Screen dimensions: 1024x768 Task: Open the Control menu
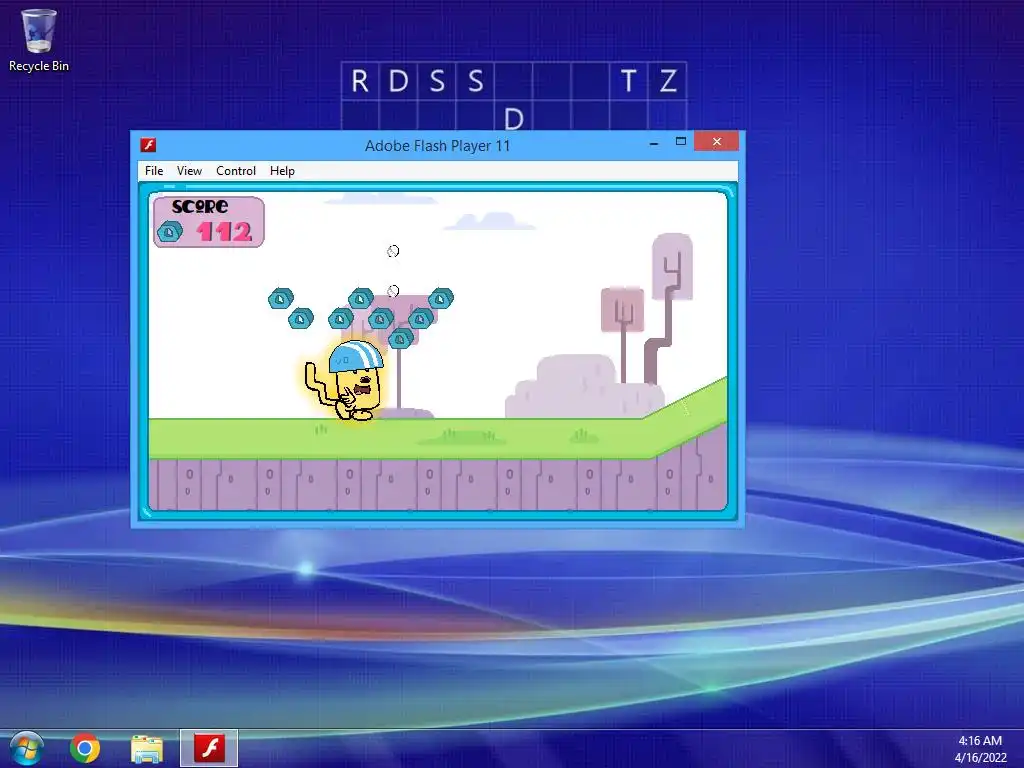pos(236,170)
